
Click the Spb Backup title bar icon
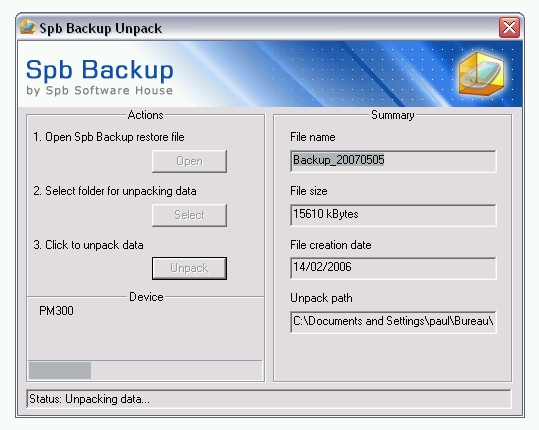(x=28, y=27)
